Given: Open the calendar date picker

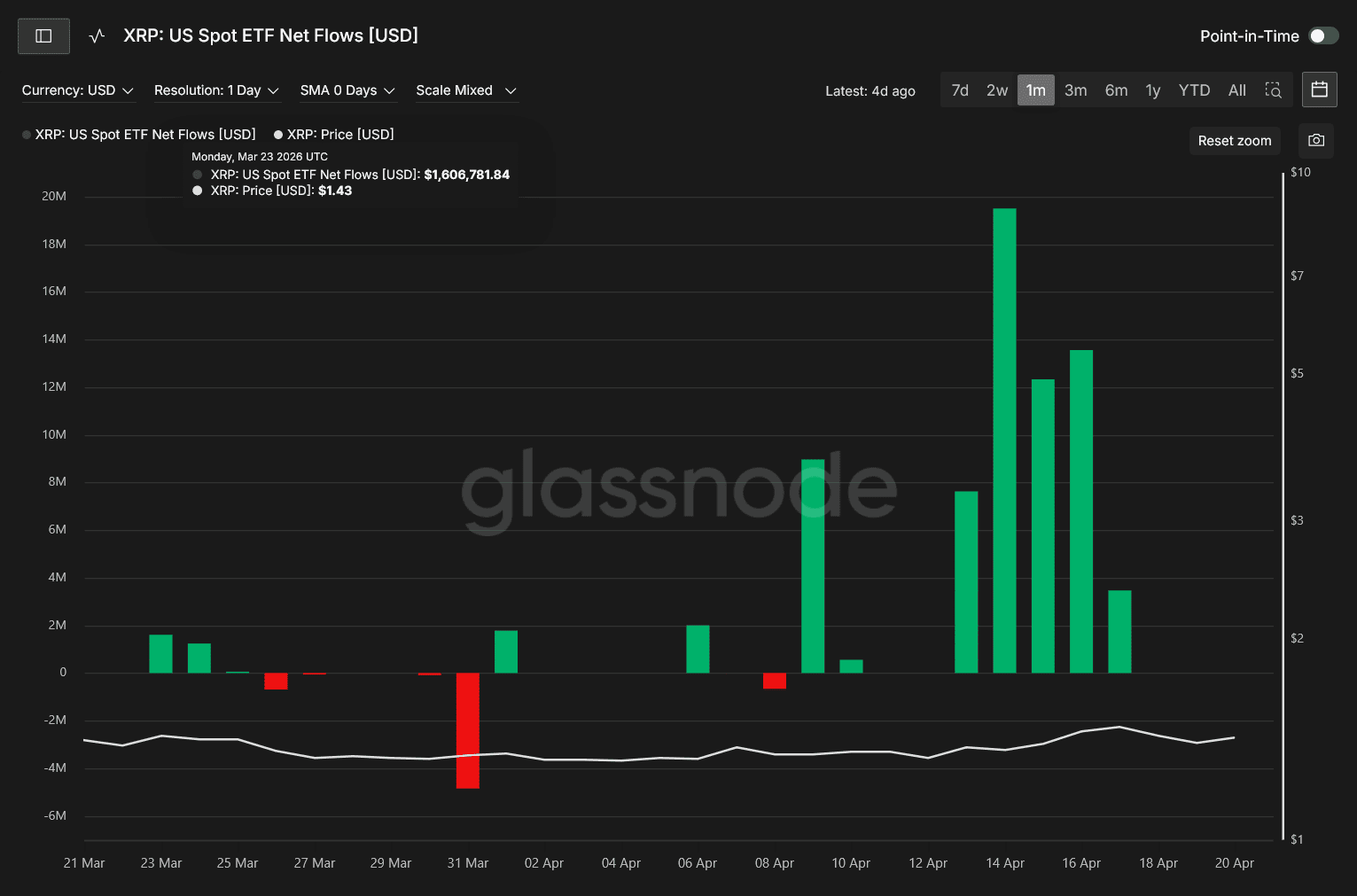Looking at the screenshot, I should point(1319,90).
